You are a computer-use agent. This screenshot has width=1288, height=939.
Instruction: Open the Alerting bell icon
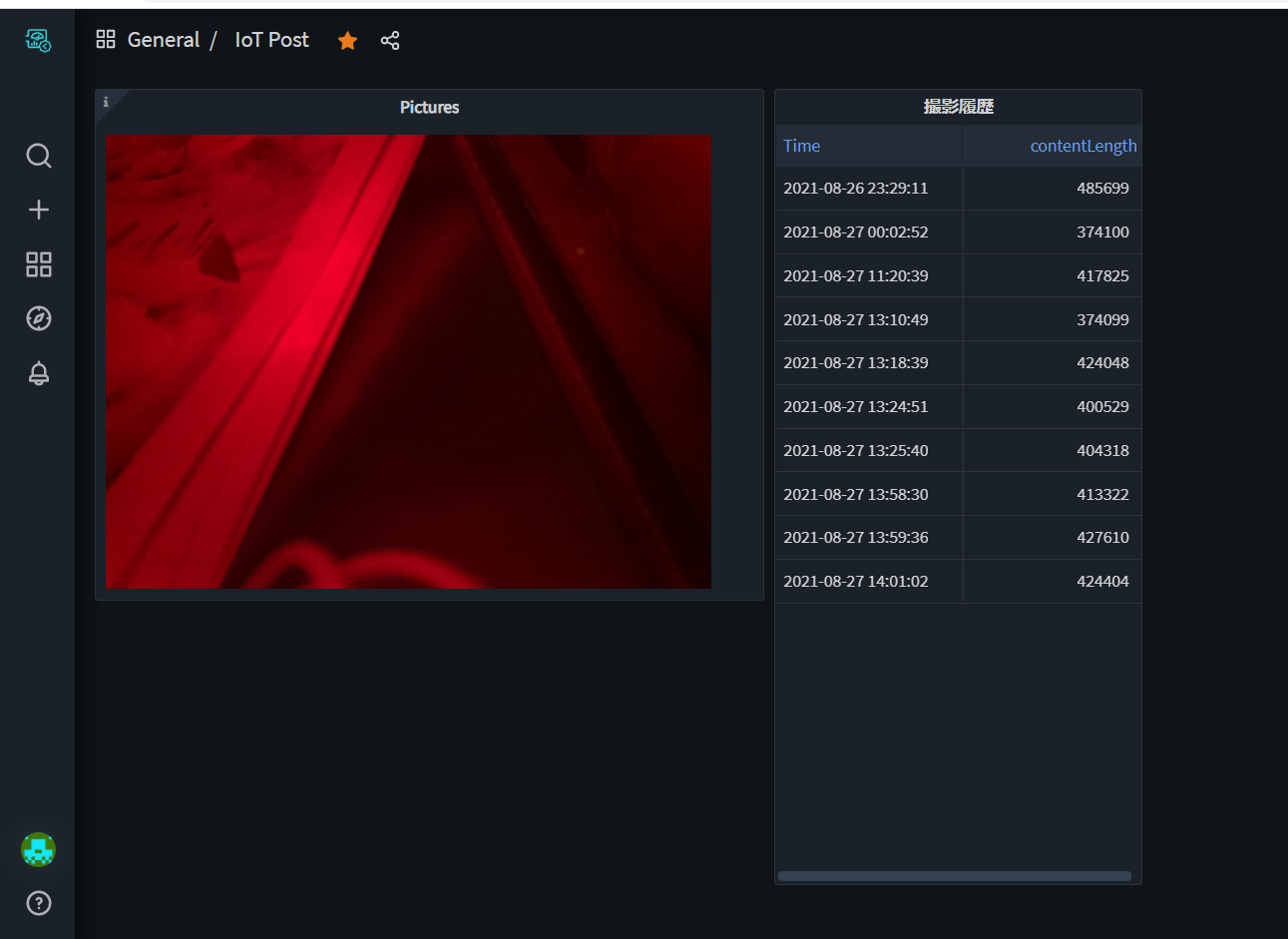click(38, 373)
